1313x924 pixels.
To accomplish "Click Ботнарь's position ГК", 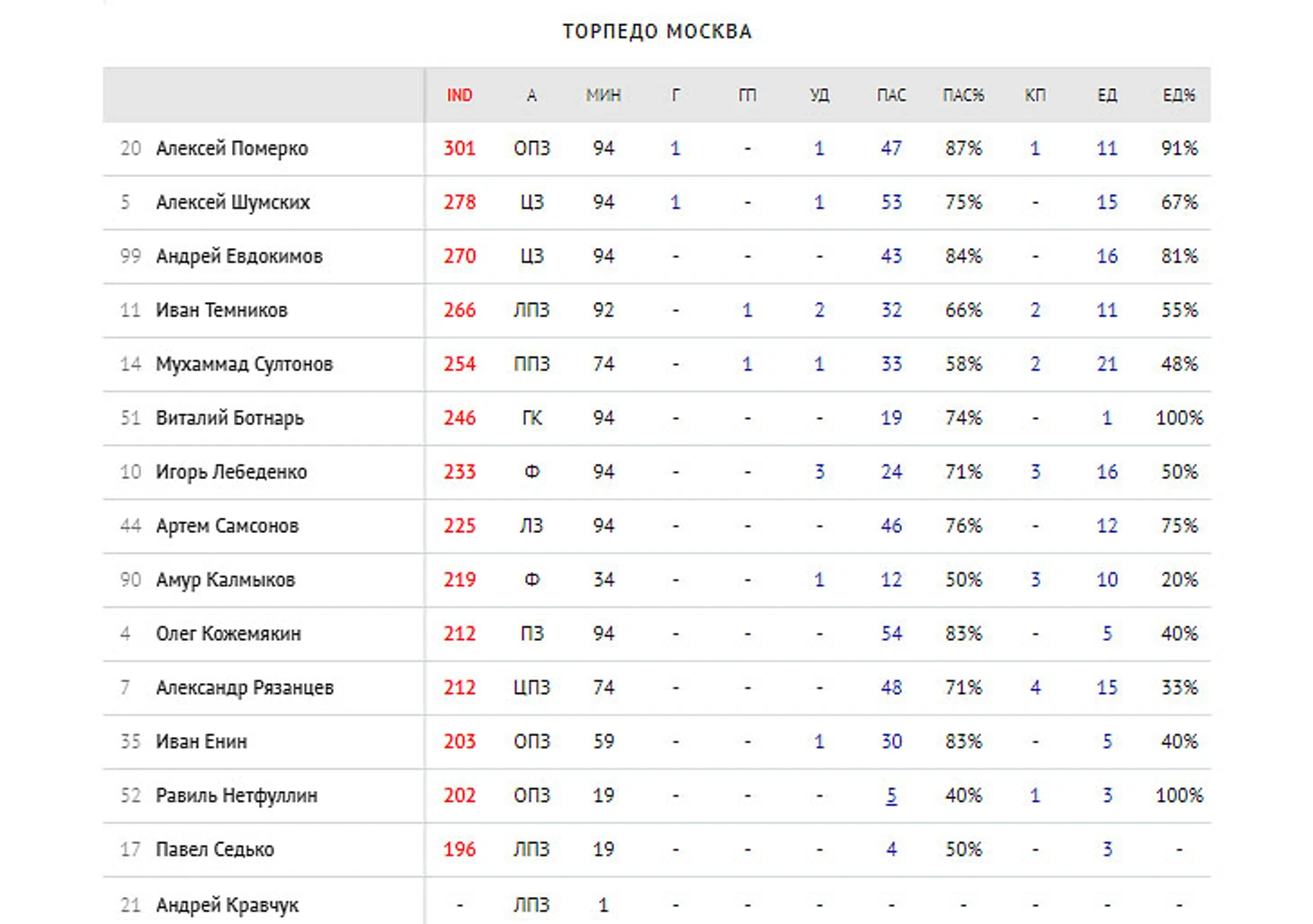I will point(531,418).
